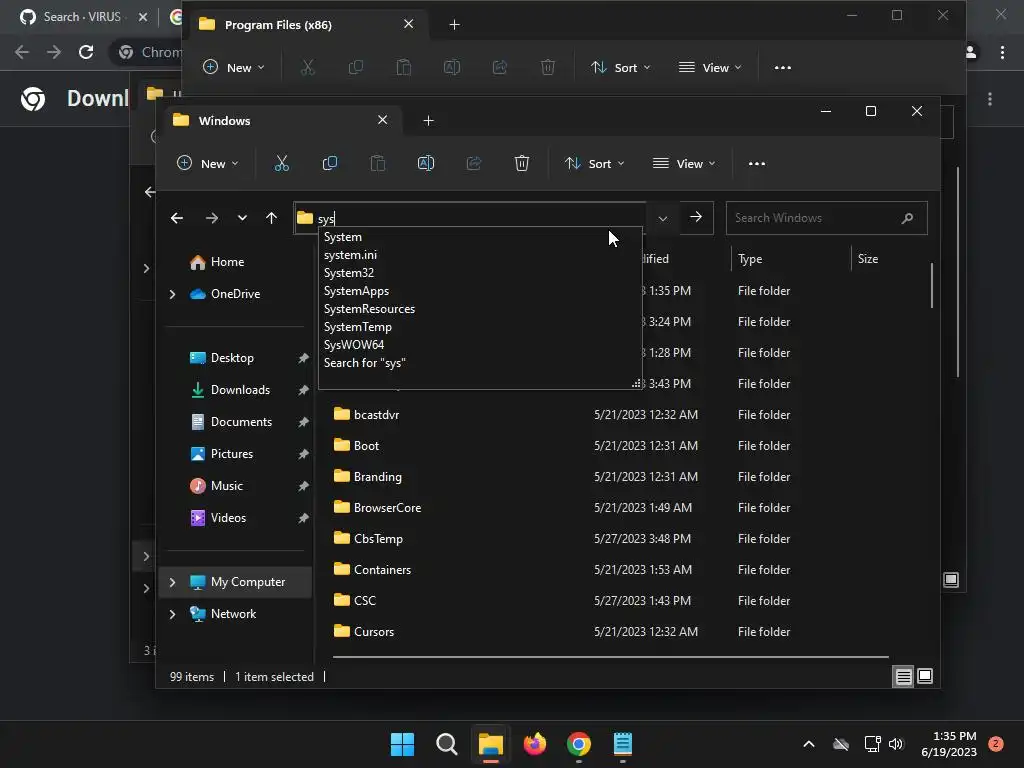Select the Containers folder
Viewport: 1024px width, 768px height.
point(381,569)
